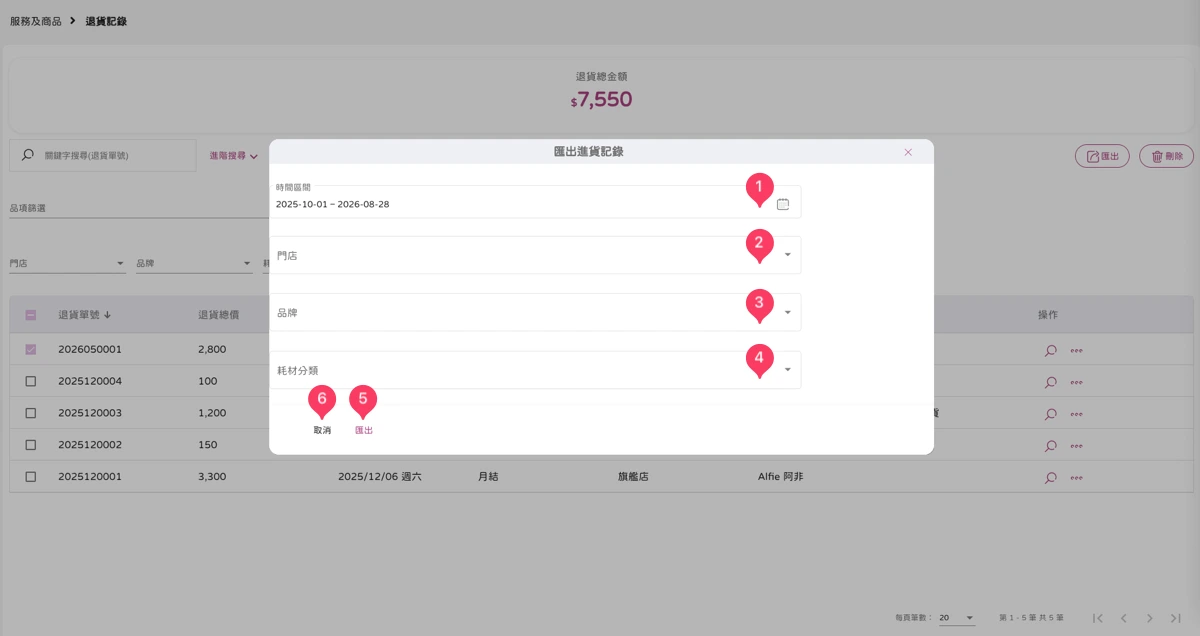Click the 退貨記錄 breadcrumb item

[106, 21]
